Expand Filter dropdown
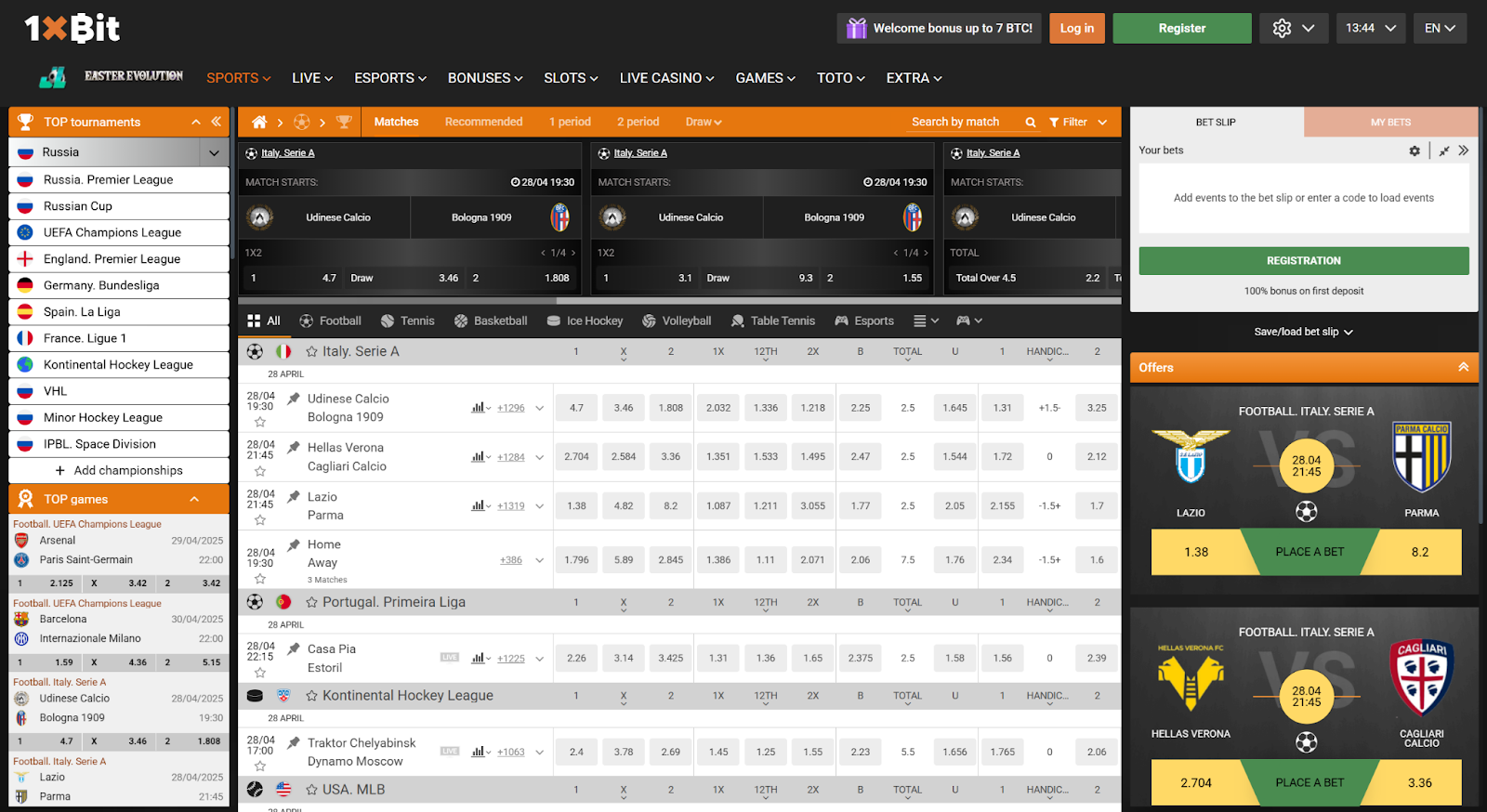Screen dimensions: 1487x812 (1078, 122)
